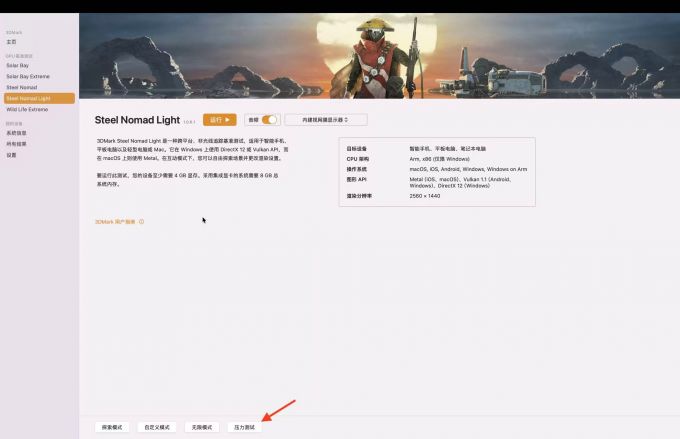This screenshot has width=680, height=439.
Task: Open Wild Life Extreme benchmark
Action: point(27,109)
